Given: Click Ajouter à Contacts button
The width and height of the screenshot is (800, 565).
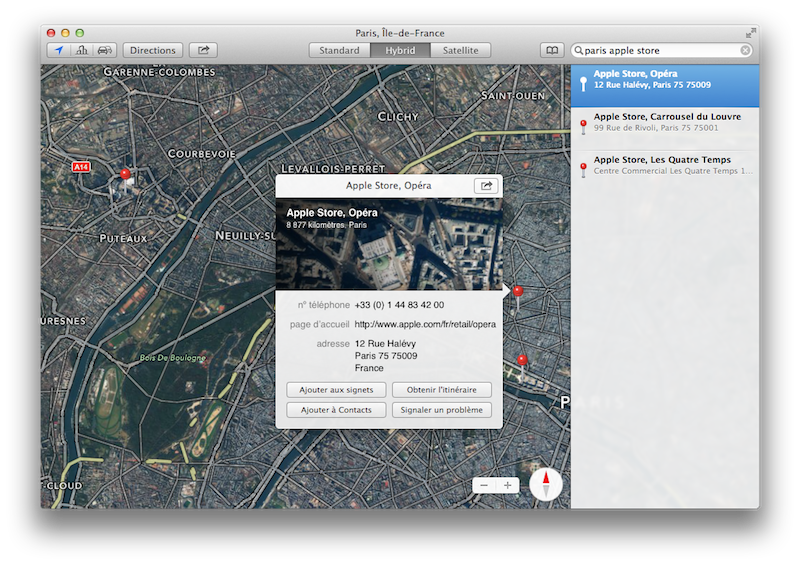Looking at the screenshot, I should (x=336, y=410).
